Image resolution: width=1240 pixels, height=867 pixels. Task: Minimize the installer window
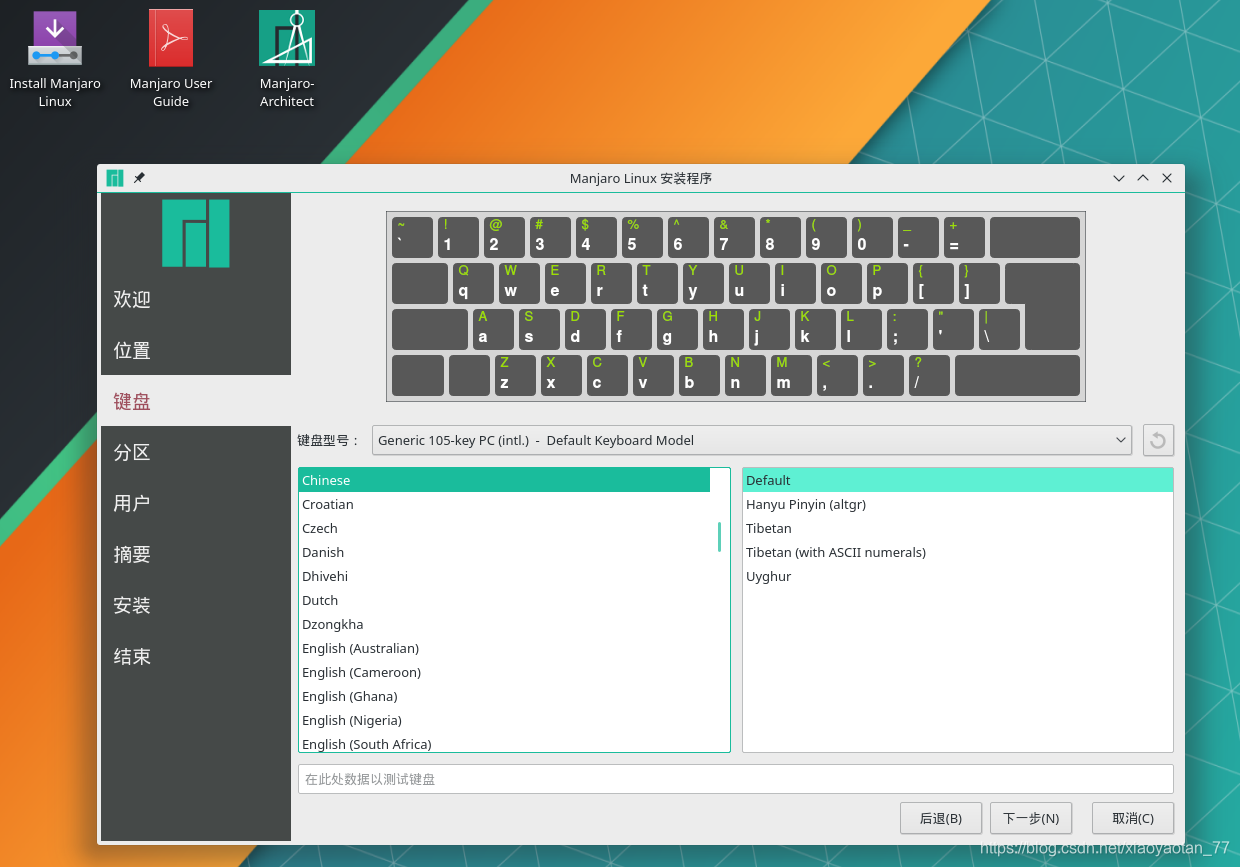[x=1119, y=178]
